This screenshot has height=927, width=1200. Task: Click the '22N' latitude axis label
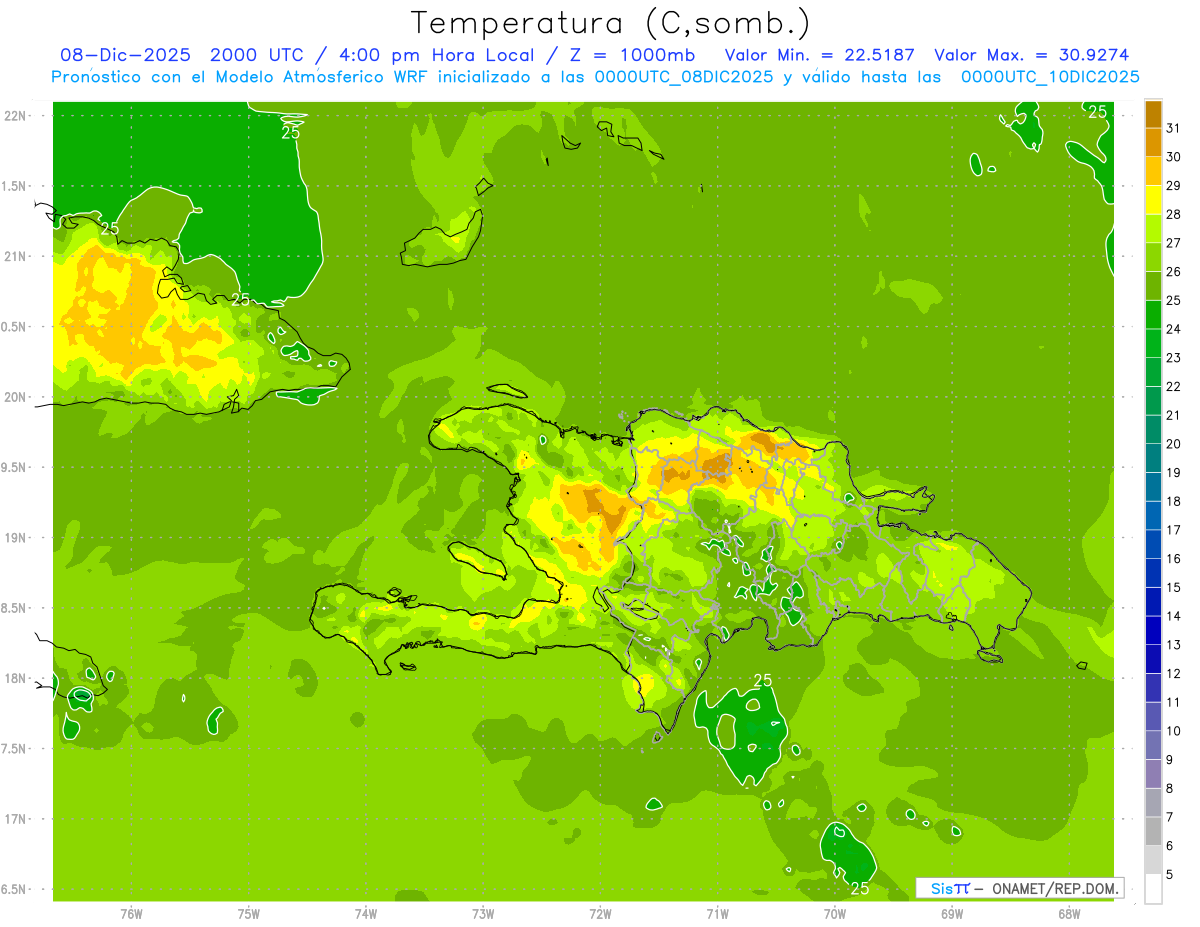tap(15, 116)
